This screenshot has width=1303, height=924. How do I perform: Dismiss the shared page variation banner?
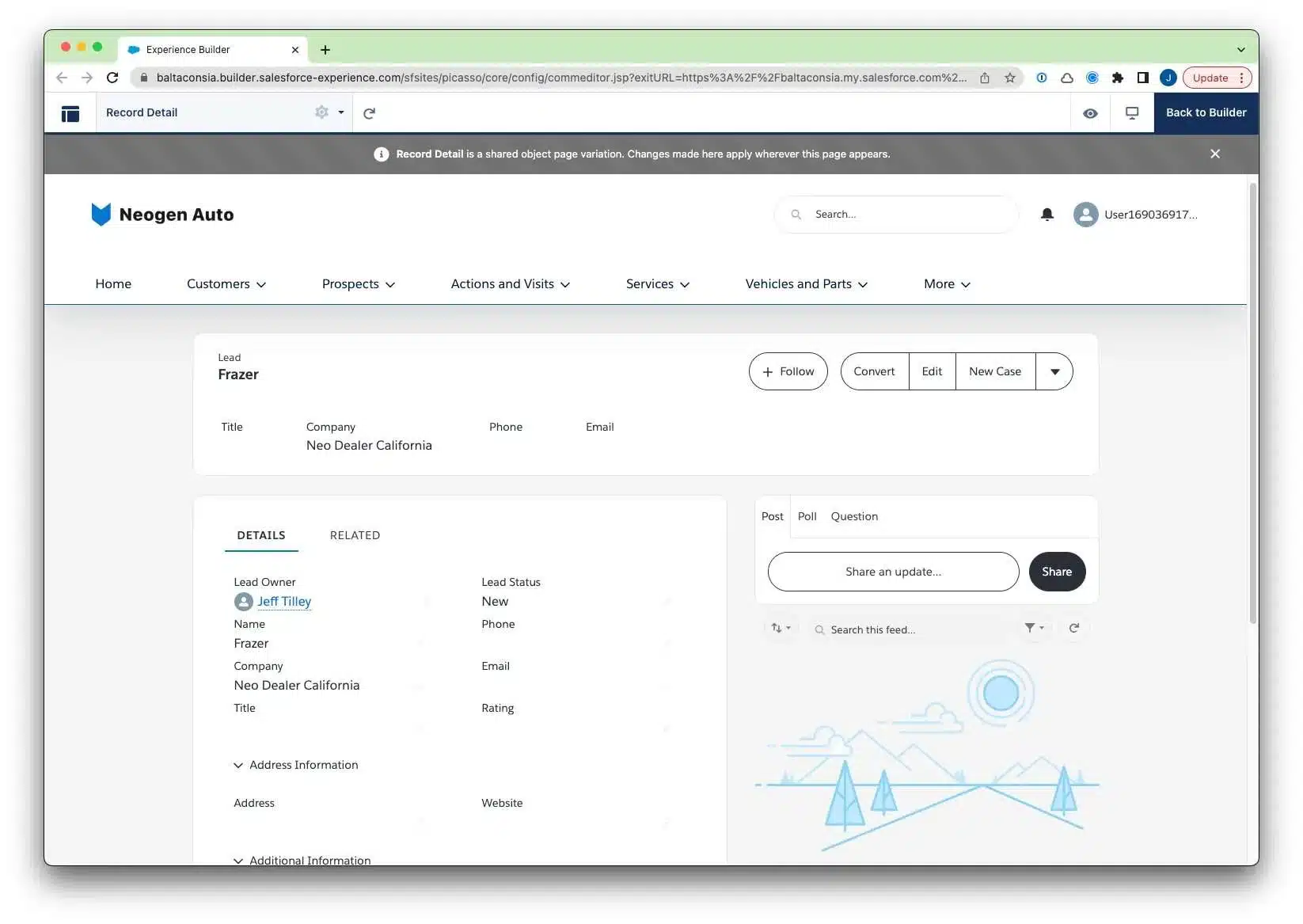pos(1214,154)
